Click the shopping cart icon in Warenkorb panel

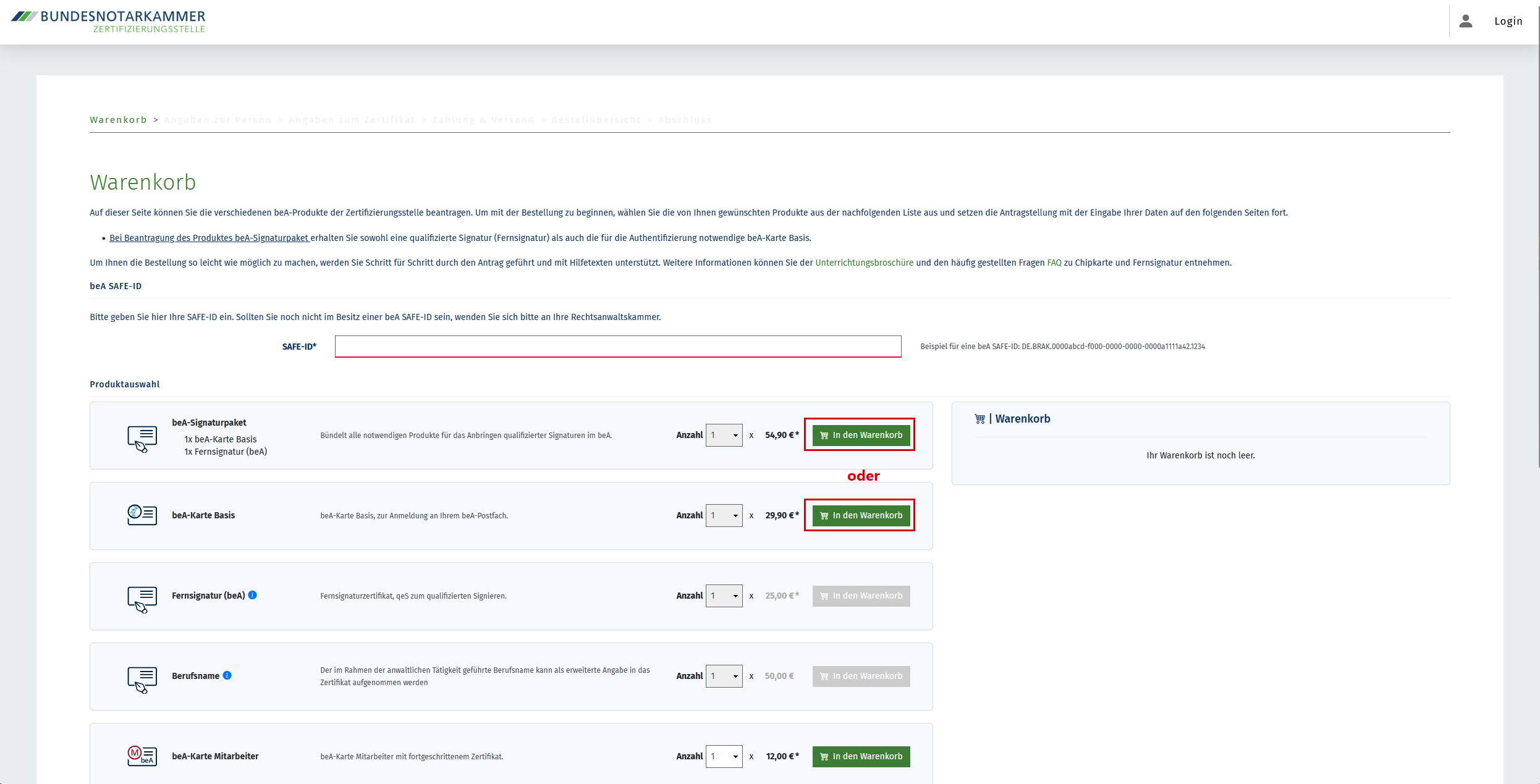979,419
